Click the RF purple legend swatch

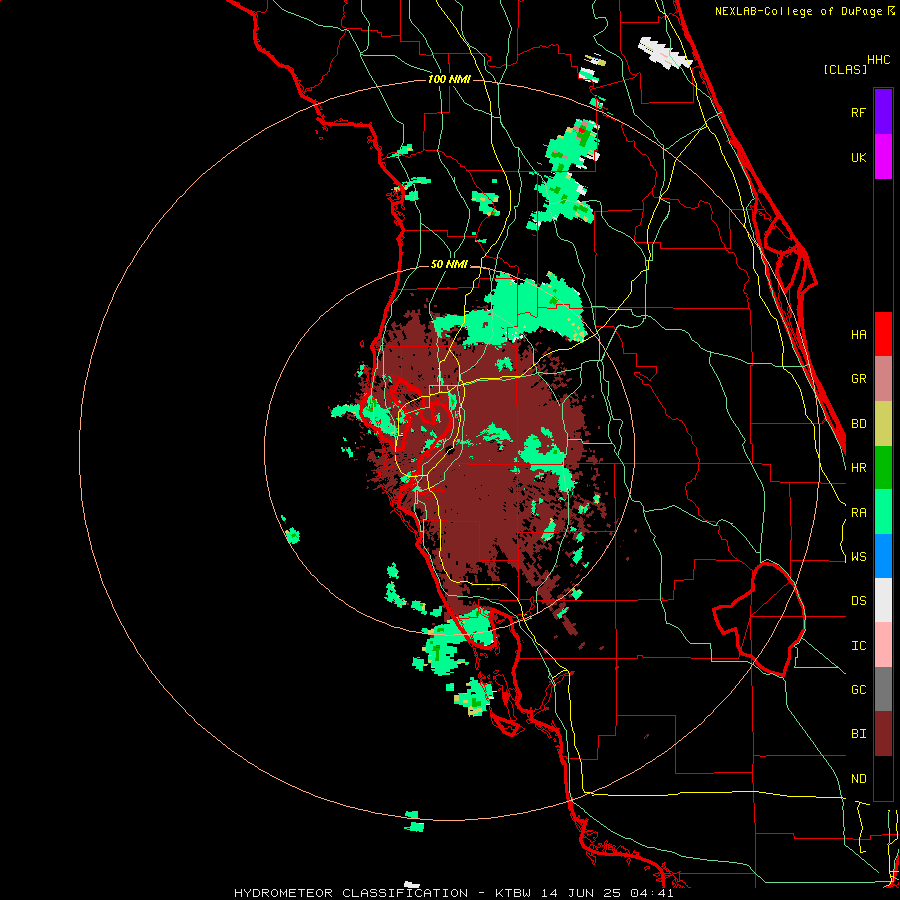click(x=883, y=112)
